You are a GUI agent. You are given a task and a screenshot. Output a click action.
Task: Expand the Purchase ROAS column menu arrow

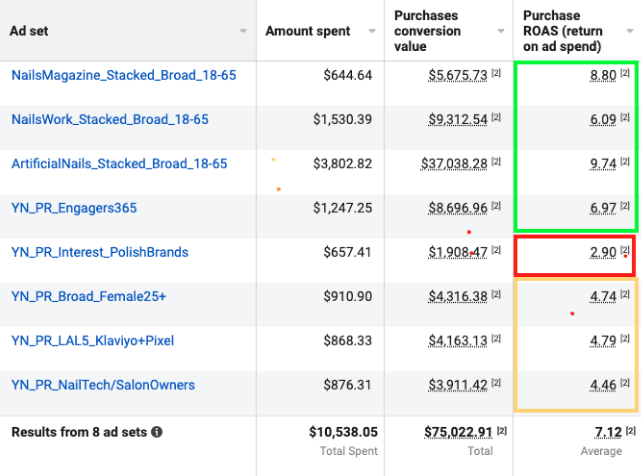pyautogui.click(x=629, y=32)
